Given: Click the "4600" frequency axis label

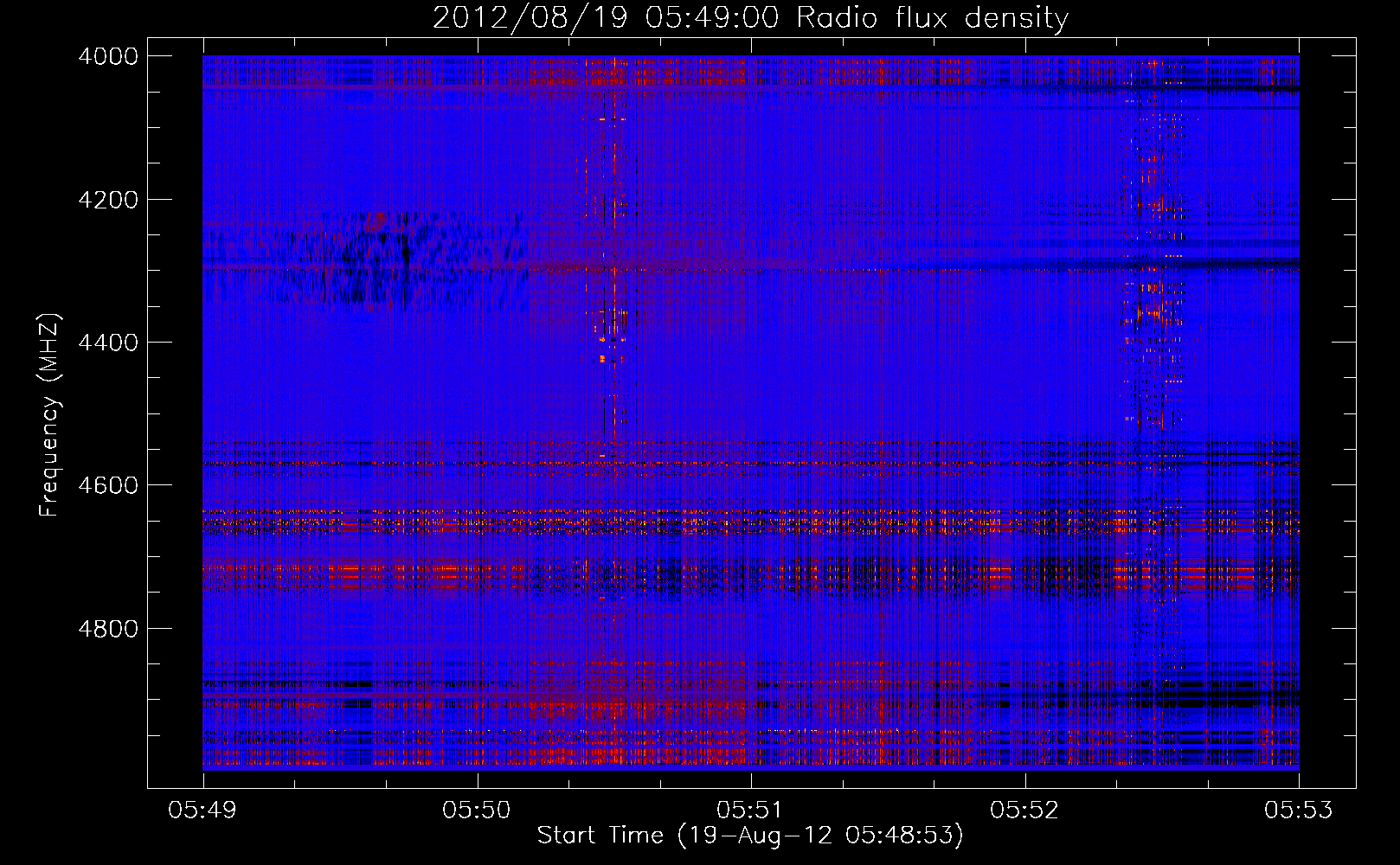Looking at the screenshot, I should pos(108,485).
